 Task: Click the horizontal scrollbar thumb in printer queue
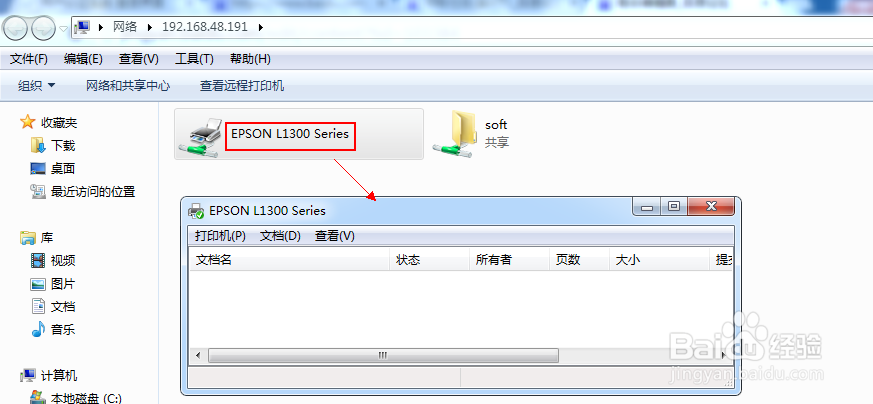coord(383,355)
